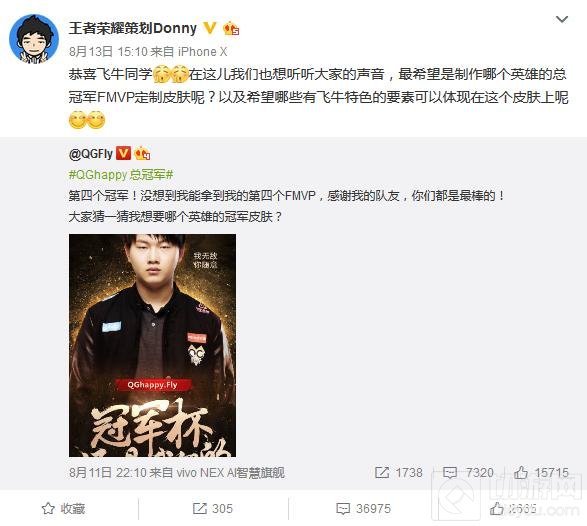This screenshot has width=587, height=526.
Task: Open the 8月13日 15:10 timestamp link
Action: pos(109,52)
